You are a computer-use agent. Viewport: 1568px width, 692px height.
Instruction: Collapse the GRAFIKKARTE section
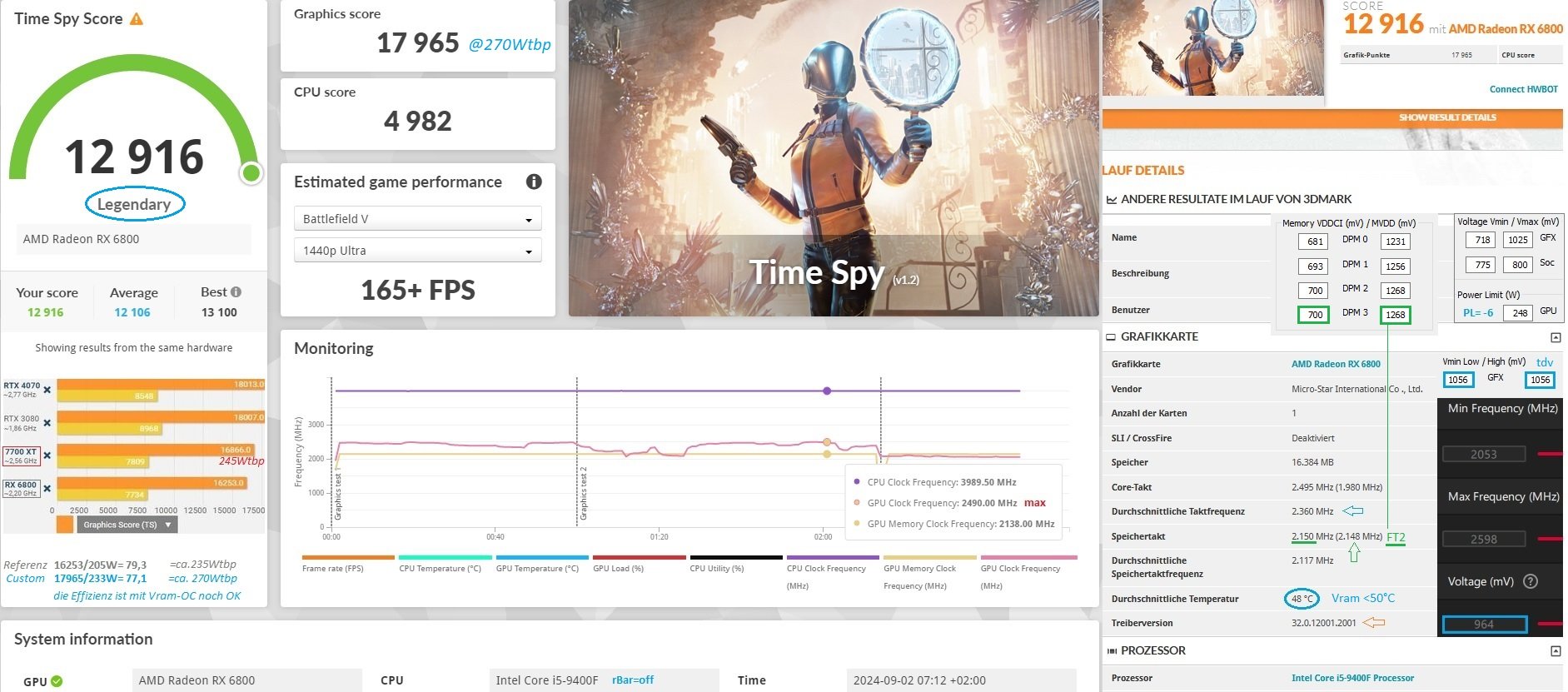click(1556, 337)
